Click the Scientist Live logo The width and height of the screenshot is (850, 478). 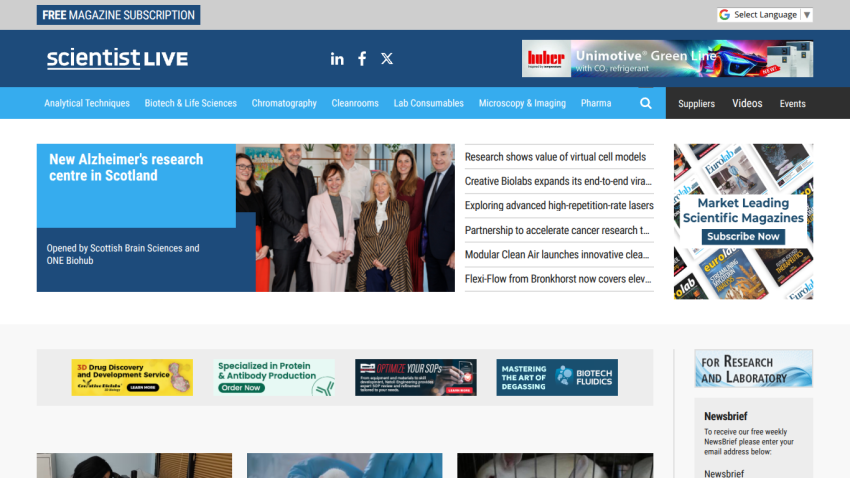point(117,58)
